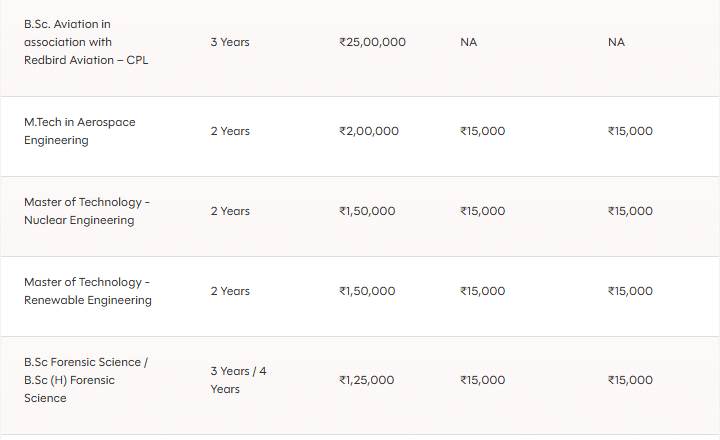Screen dimensions: 720x440
Task: Select the 2 Years duration for Aerospace Engineering
Action: click(230, 131)
